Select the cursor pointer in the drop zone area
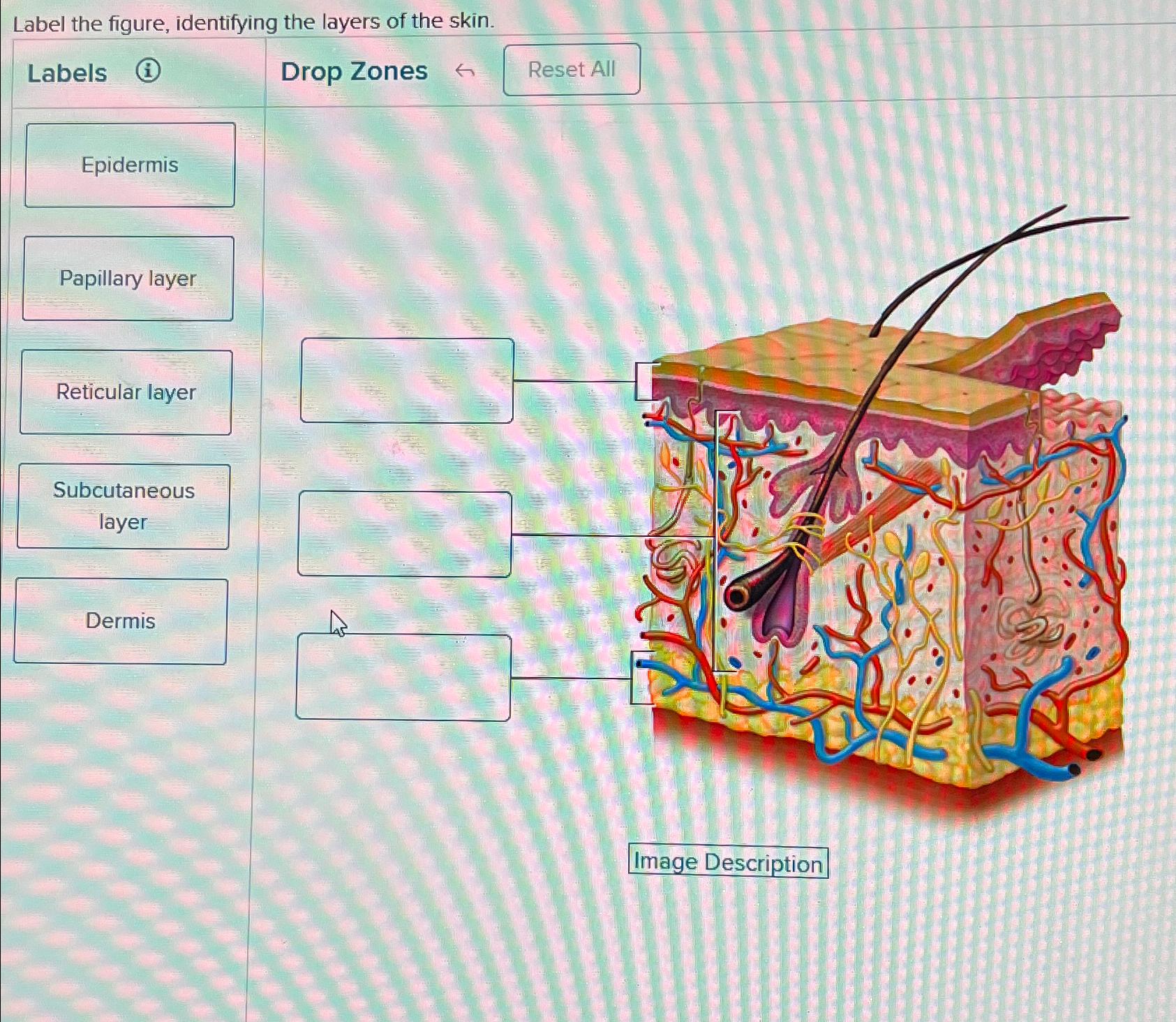Screen dimensions: 1176x1022 338,623
